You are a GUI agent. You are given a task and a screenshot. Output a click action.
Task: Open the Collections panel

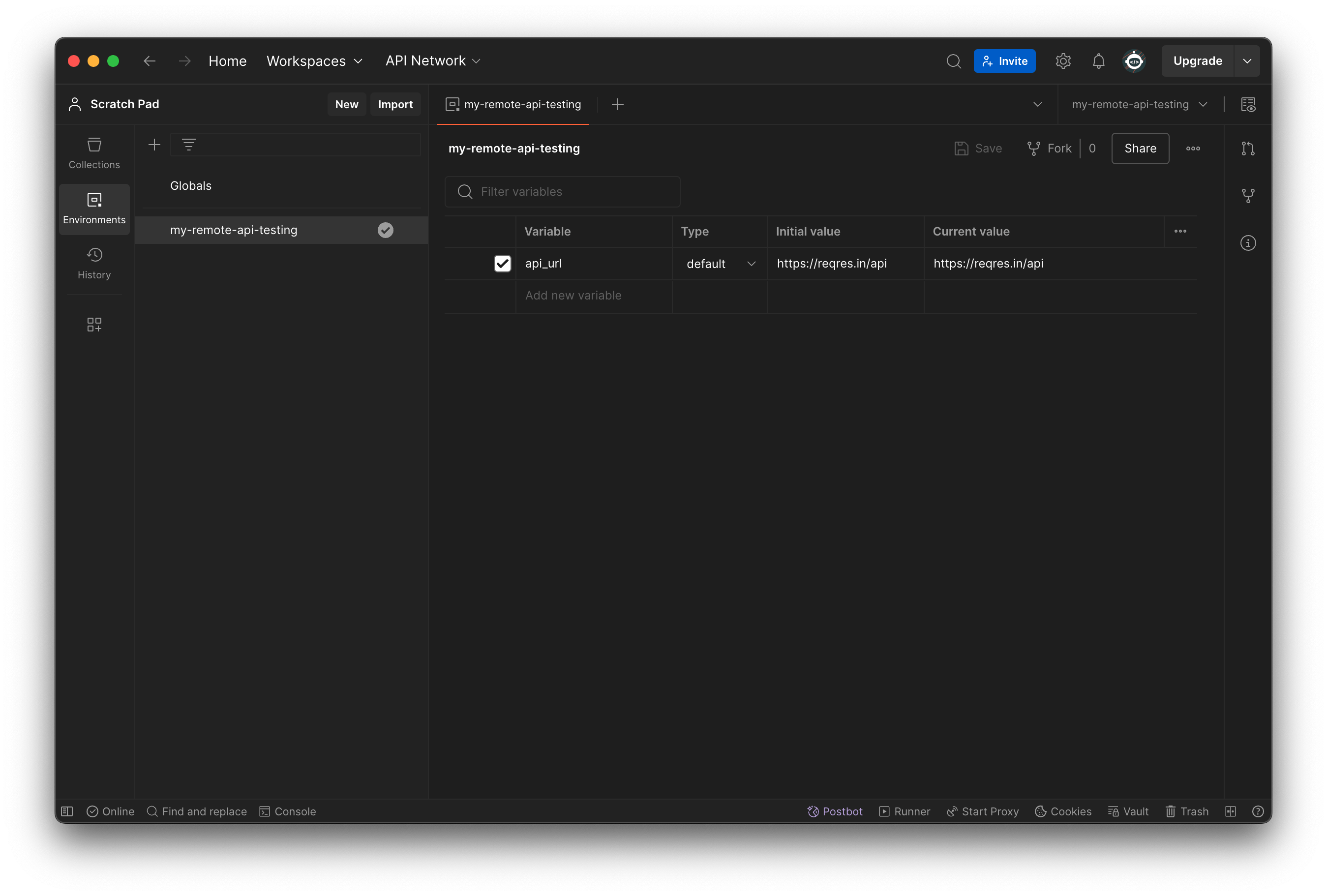point(93,152)
